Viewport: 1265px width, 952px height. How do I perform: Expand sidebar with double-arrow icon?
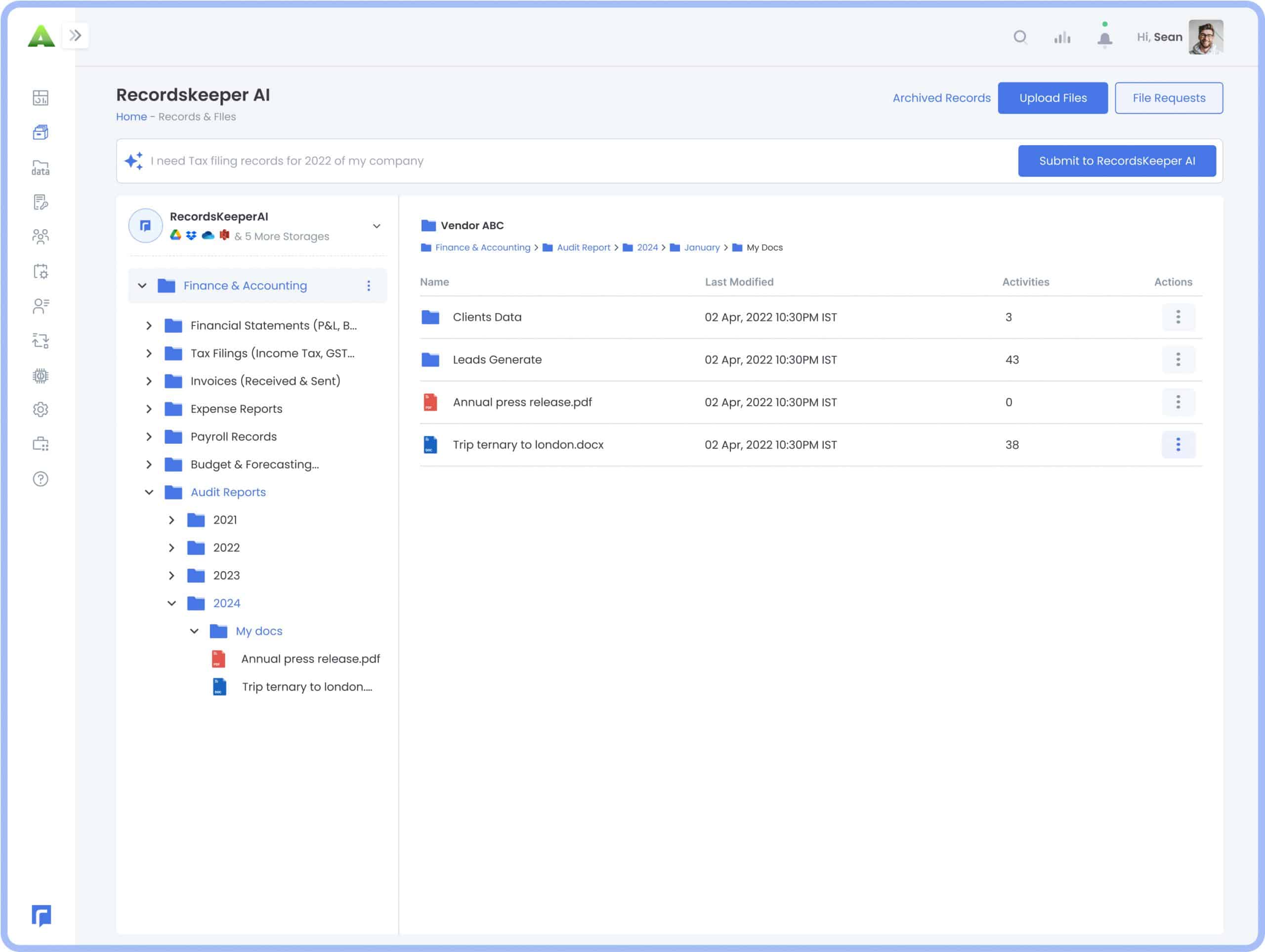[x=75, y=36]
